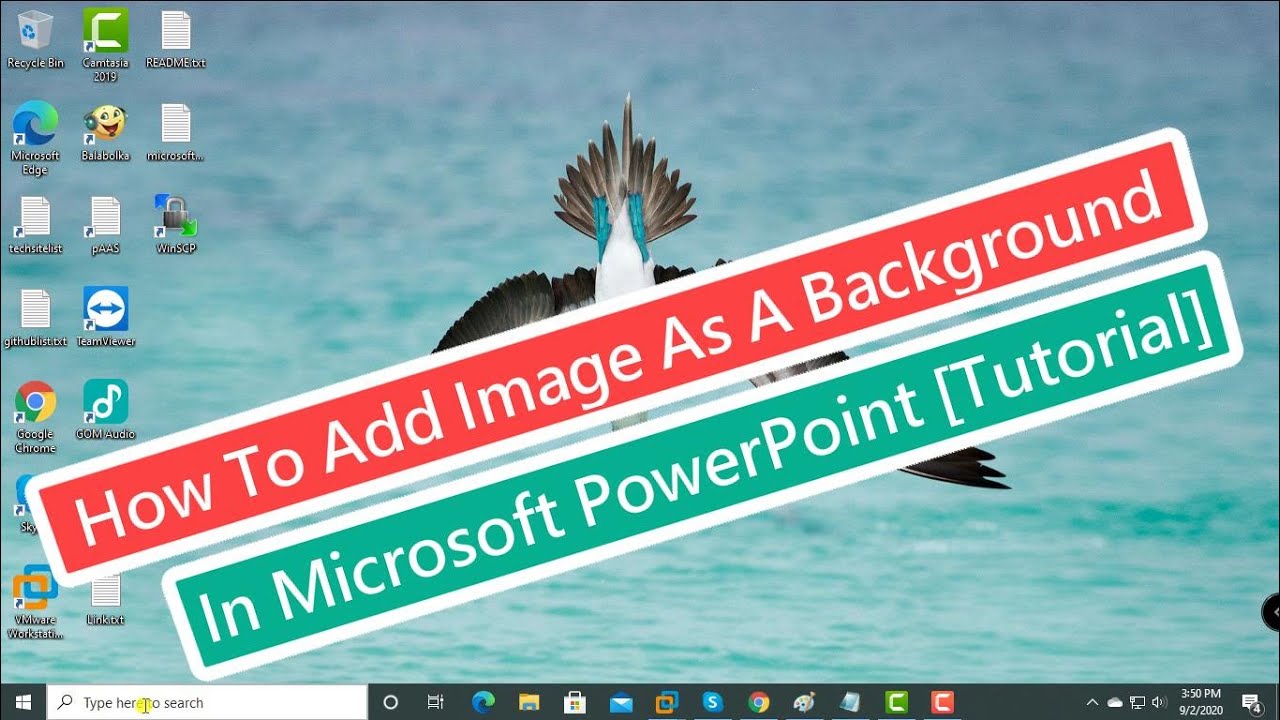Viewport: 1280px width, 720px height.
Task: Open File Explorer from the taskbar
Action: pos(528,702)
